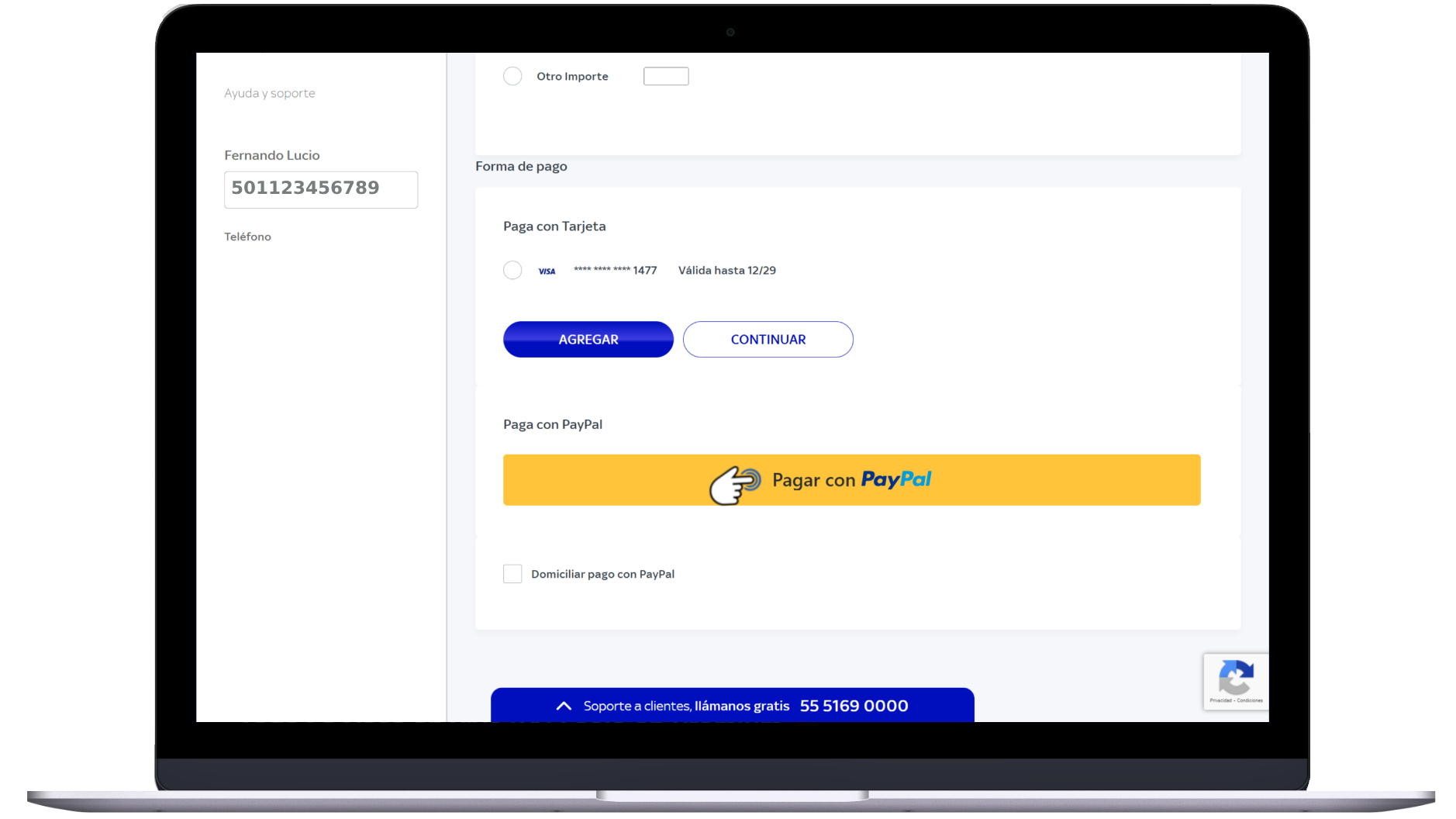Expand the support chevron arrow
The image size is (1456, 819).
pos(564,706)
